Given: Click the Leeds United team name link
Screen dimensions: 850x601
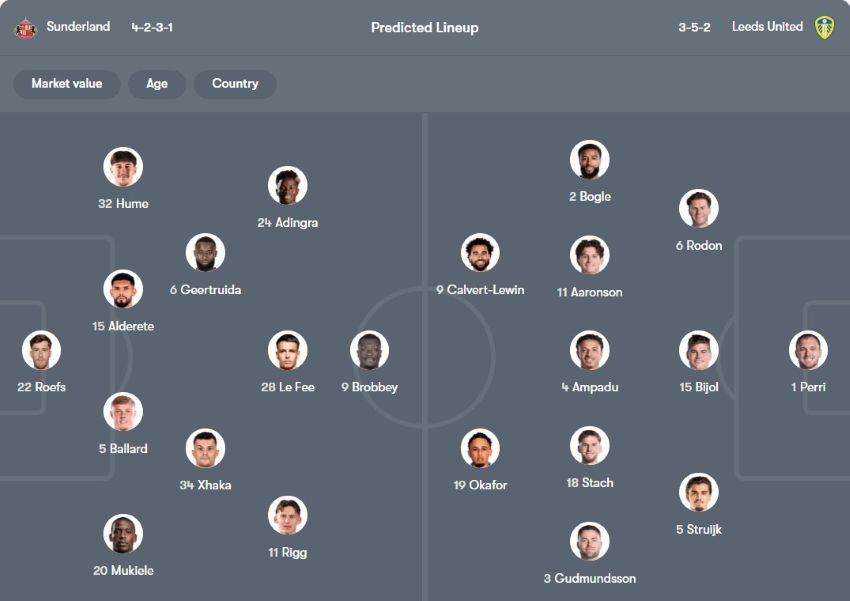Looking at the screenshot, I should [x=767, y=27].
